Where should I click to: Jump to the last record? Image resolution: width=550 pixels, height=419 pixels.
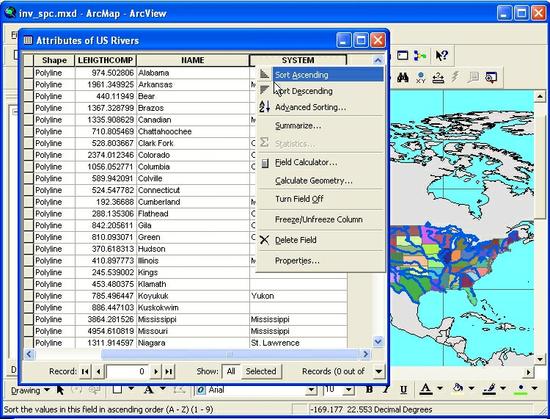[169, 371]
